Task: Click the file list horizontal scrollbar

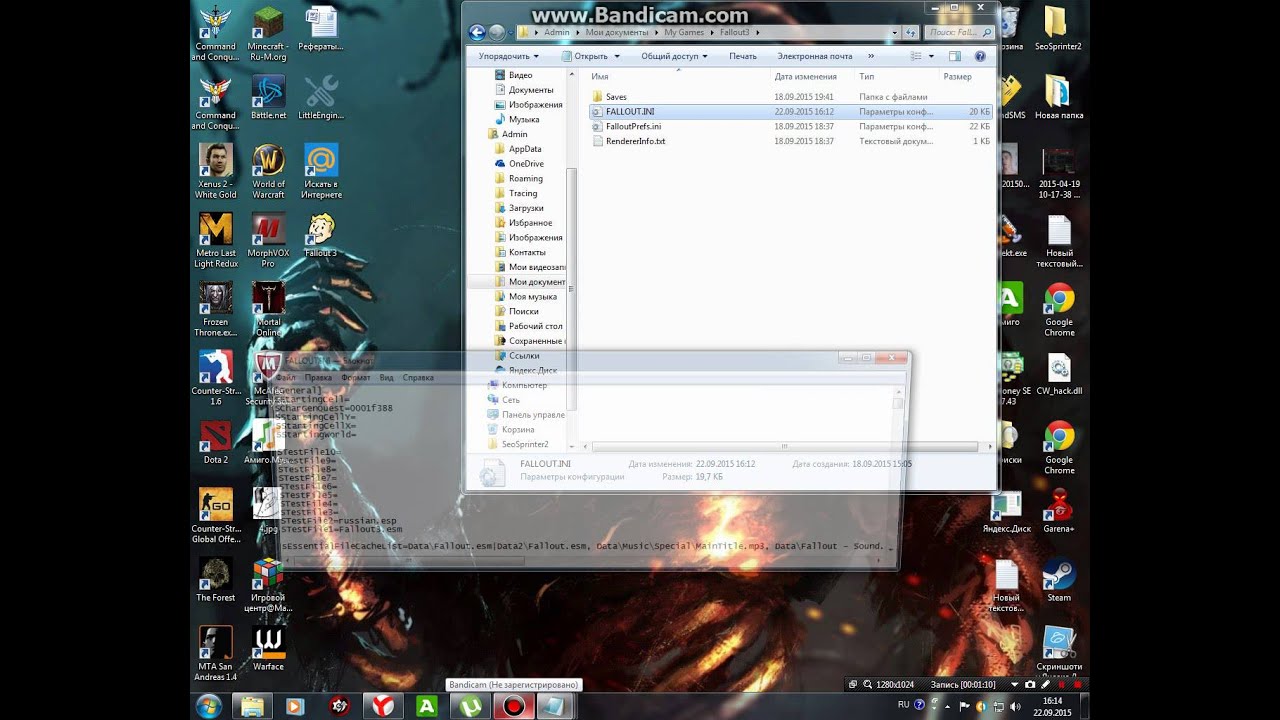Action: (x=785, y=447)
